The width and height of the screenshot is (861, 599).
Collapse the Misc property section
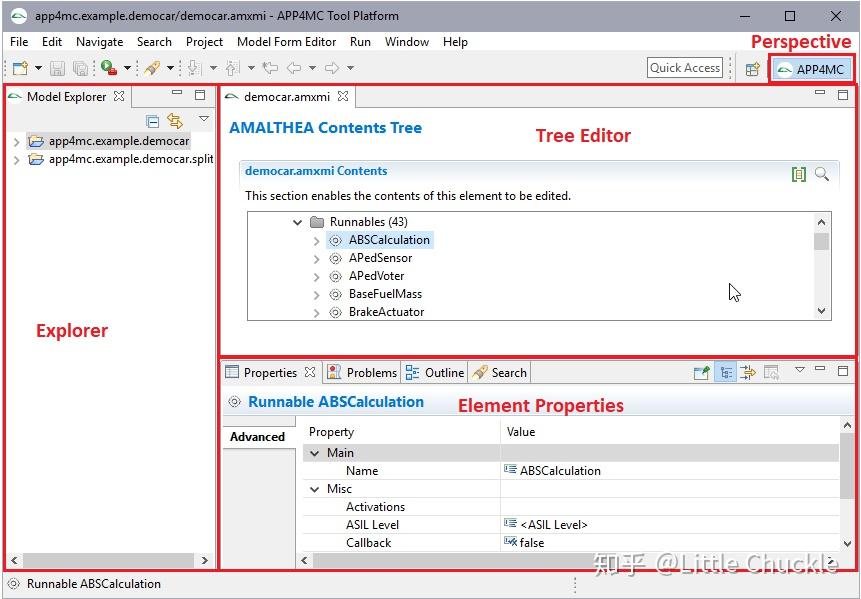(315, 488)
